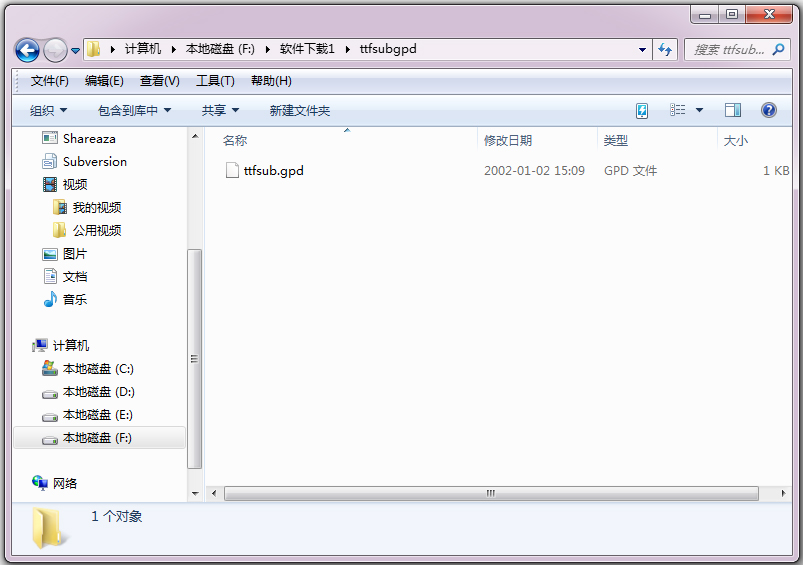Expand the arrow after 计算机 in path
Viewport: 803px width, 565px height.
[x=174, y=50]
